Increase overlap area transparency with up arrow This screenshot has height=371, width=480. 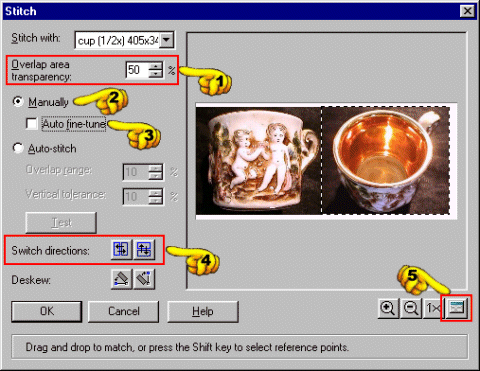[x=155, y=66]
